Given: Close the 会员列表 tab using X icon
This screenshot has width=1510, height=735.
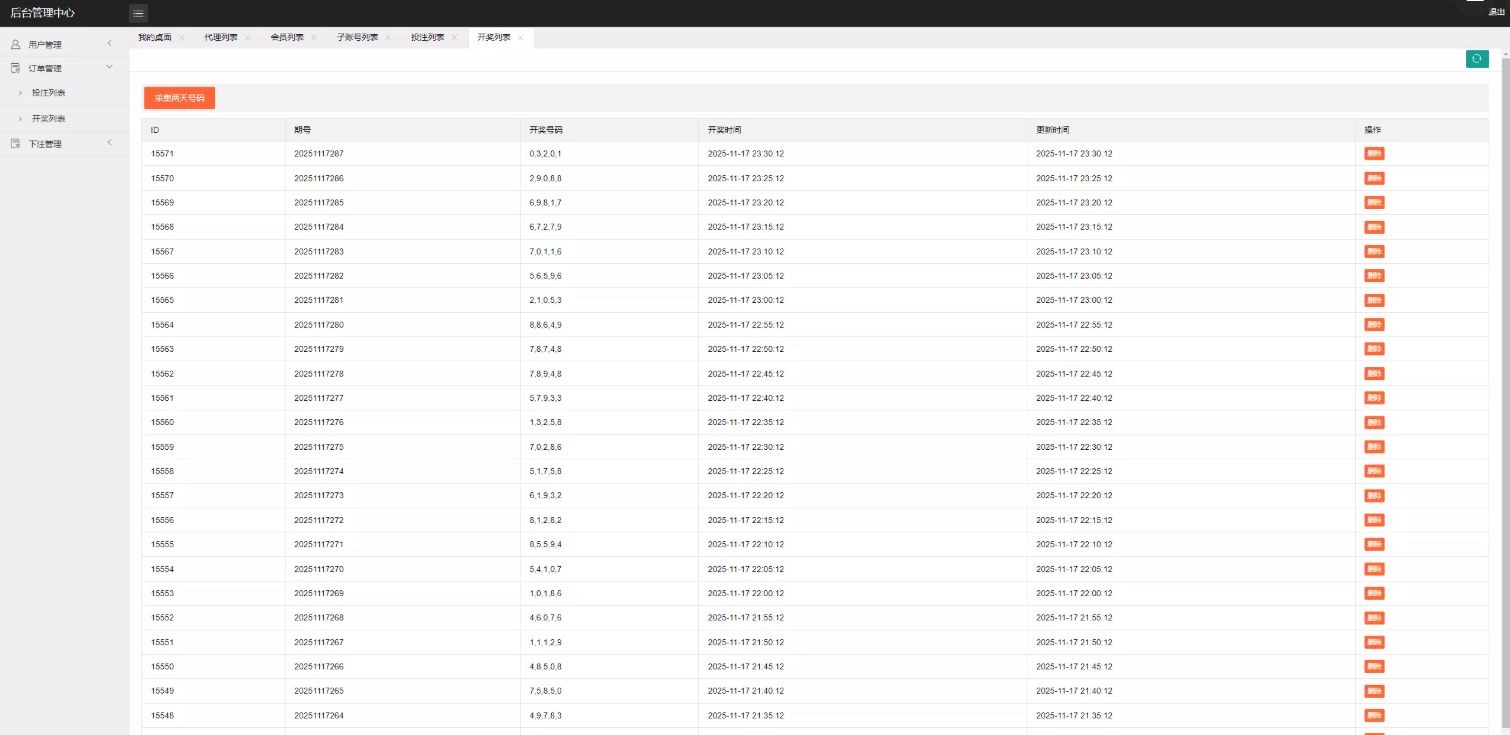Looking at the screenshot, I should [313, 38].
